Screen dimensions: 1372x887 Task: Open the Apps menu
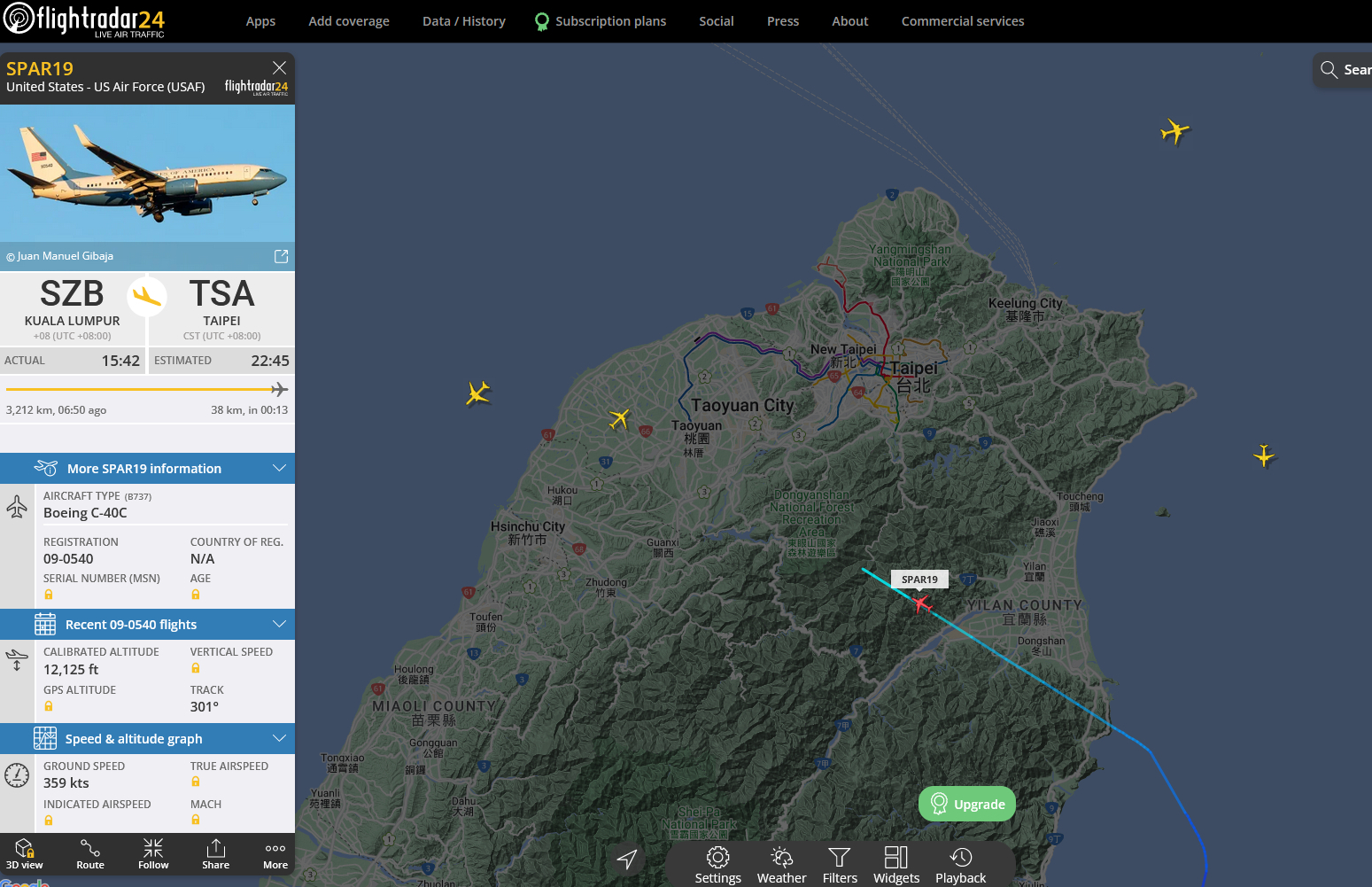tap(260, 21)
